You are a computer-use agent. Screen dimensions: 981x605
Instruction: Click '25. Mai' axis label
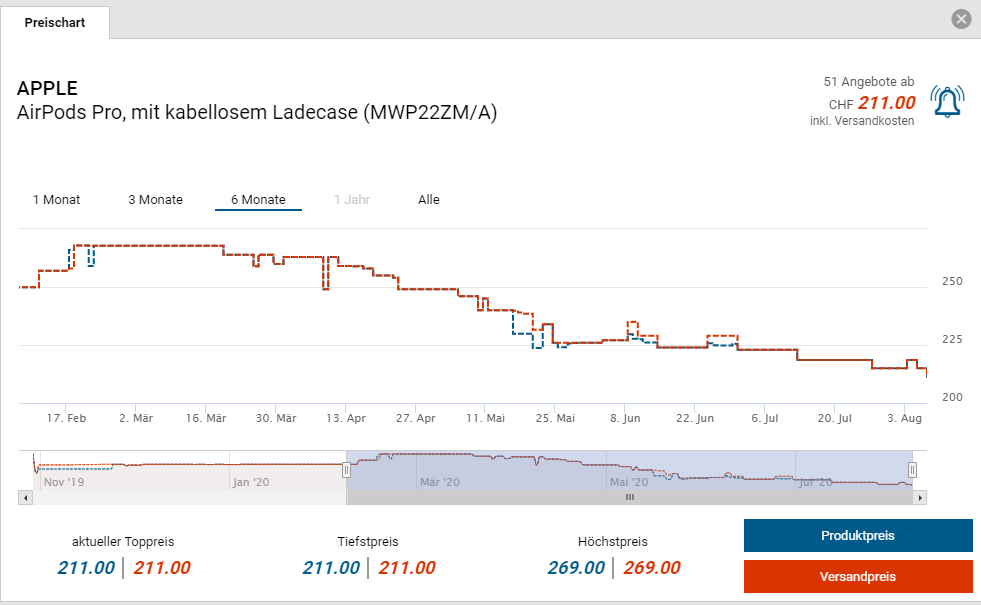(x=555, y=418)
